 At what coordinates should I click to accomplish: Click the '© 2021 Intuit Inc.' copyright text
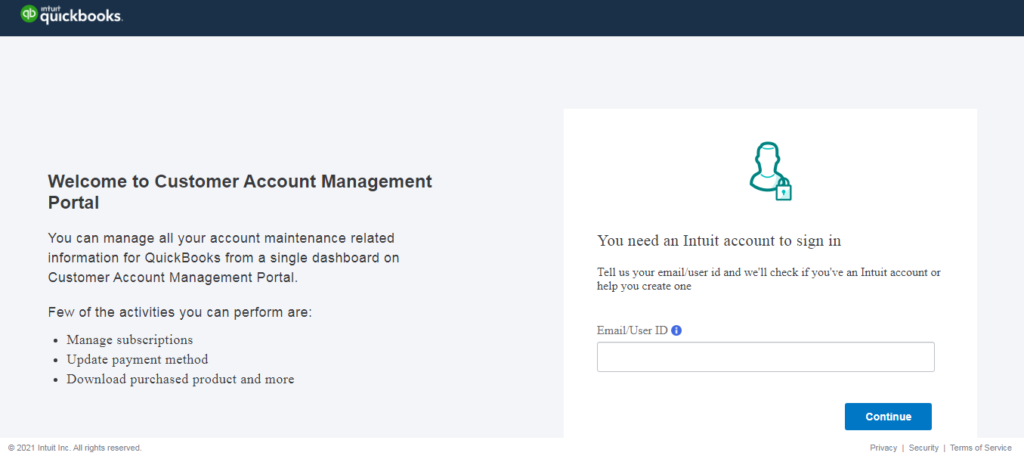click(74, 448)
